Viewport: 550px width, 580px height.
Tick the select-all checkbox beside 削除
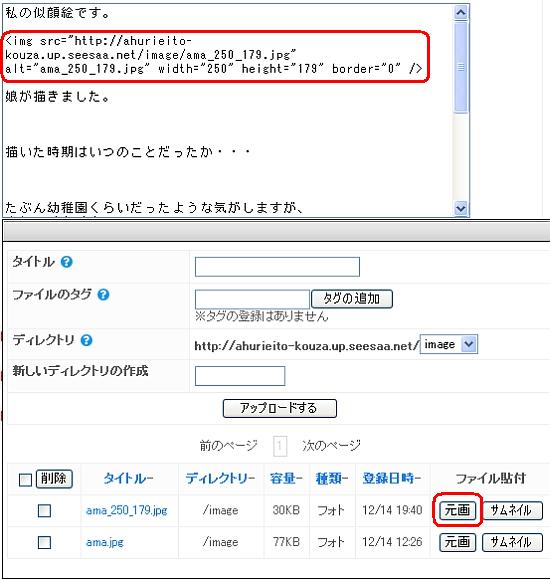(25, 480)
